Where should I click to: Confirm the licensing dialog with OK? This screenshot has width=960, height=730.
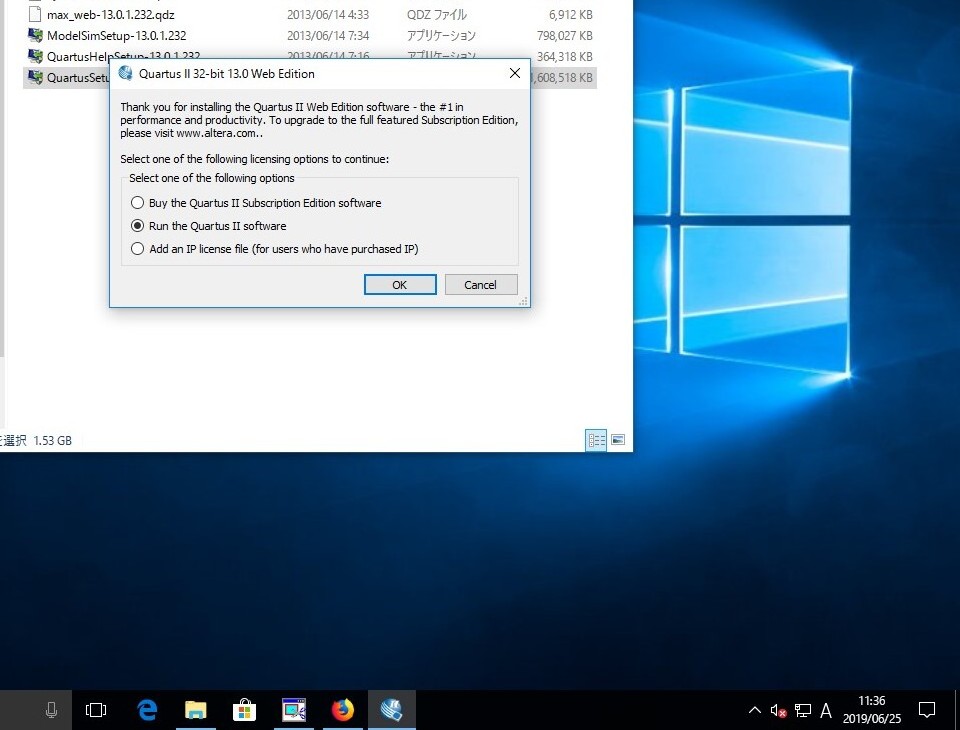[400, 285]
